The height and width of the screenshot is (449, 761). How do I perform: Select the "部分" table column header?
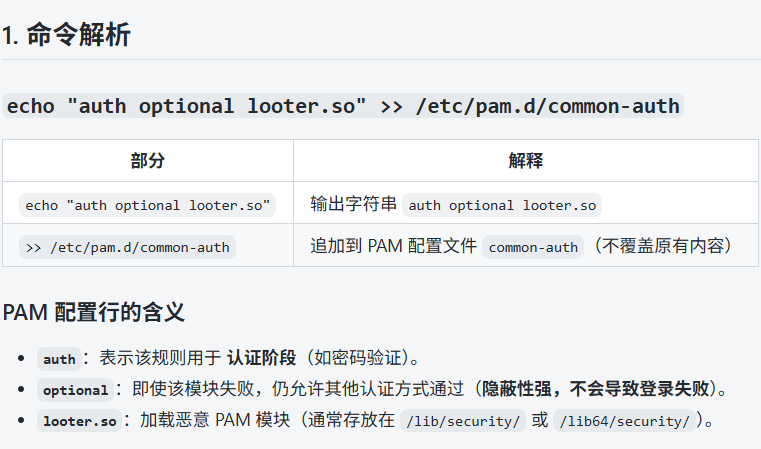[147, 160]
